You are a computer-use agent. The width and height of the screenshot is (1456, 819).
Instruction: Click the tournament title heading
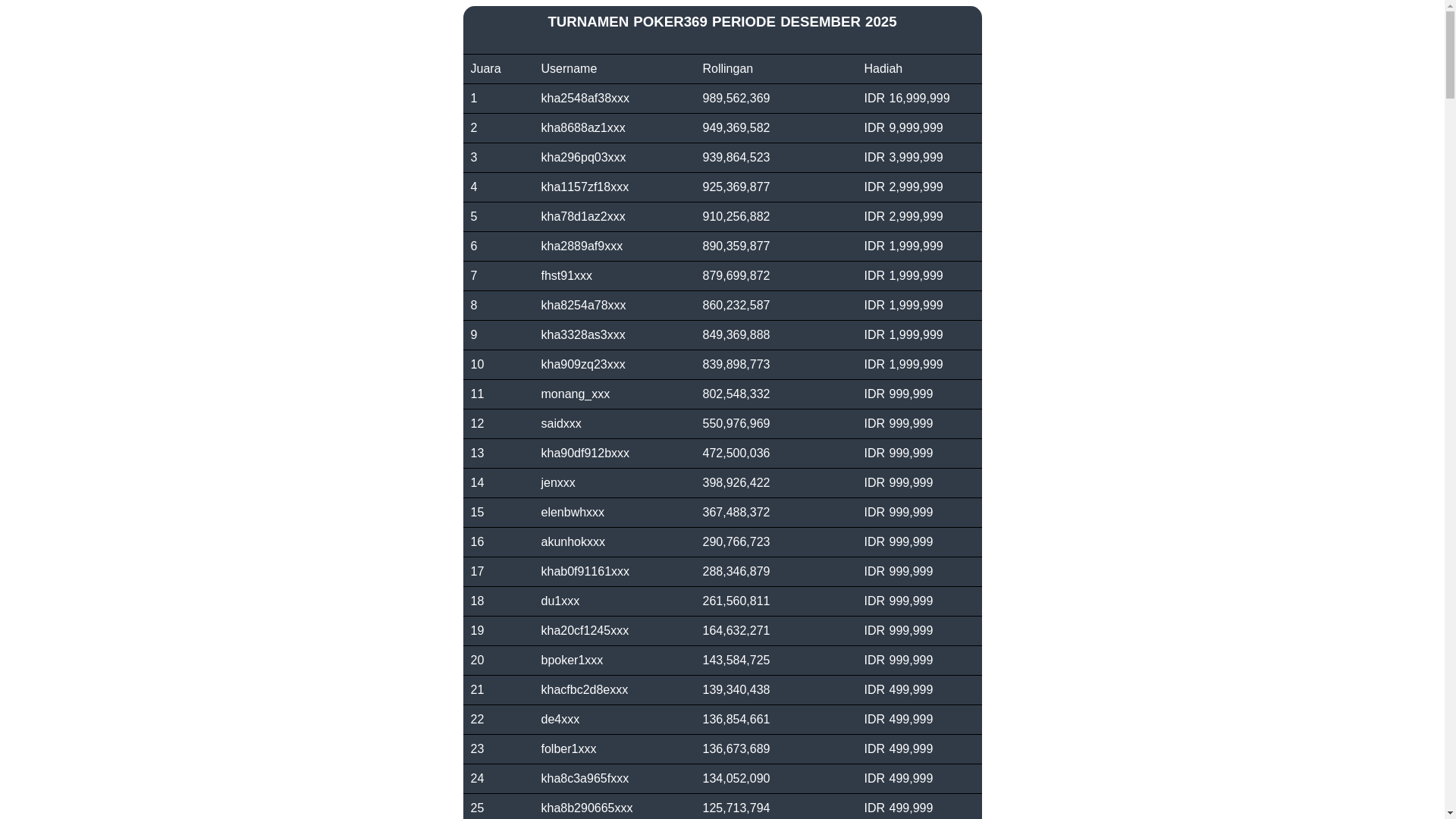coord(721,22)
